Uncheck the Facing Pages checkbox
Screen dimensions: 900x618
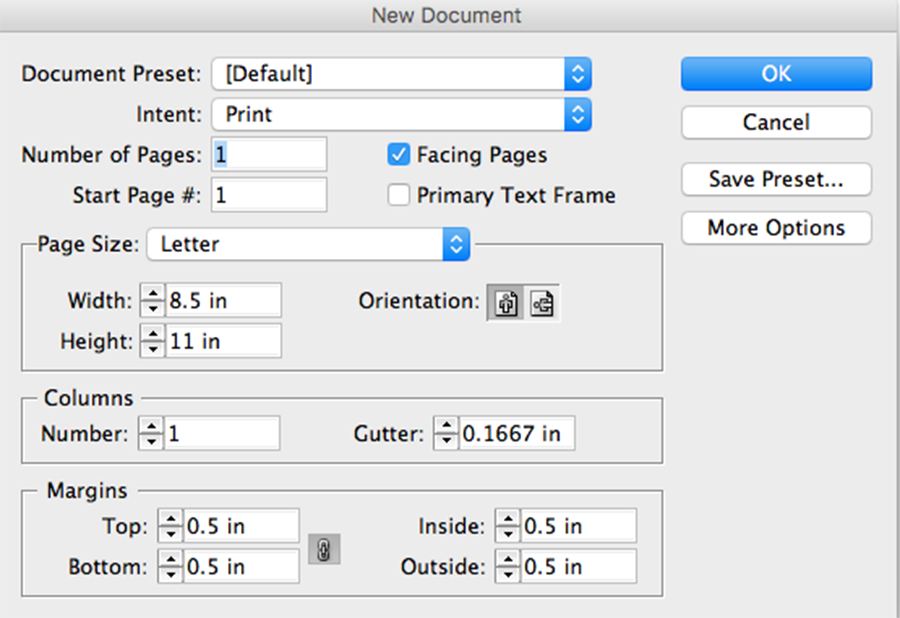(399, 155)
